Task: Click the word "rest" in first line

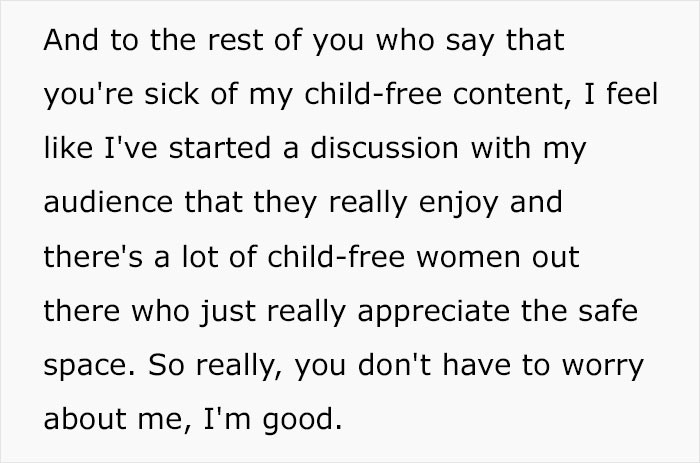Action: point(236,40)
